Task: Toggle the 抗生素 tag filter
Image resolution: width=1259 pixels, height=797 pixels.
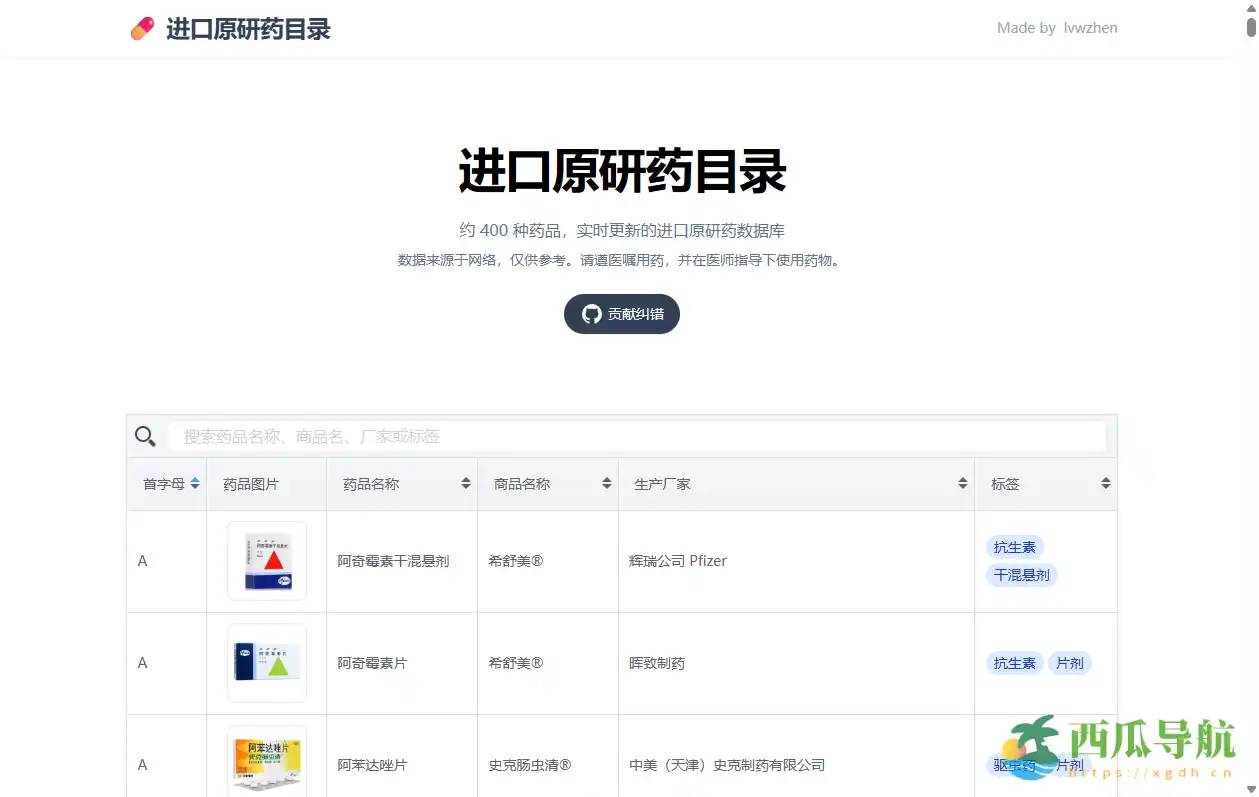Action: 1014,546
